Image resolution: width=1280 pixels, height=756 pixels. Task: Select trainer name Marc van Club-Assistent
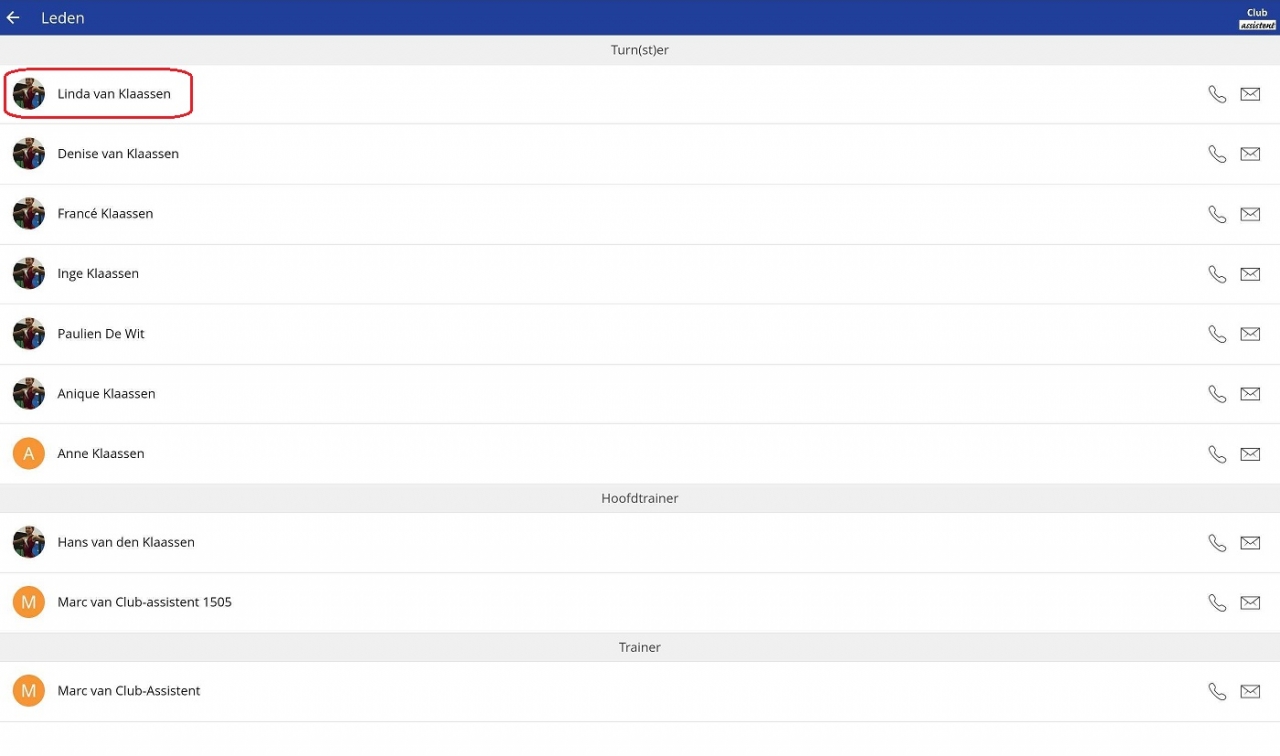pos(129,691)
